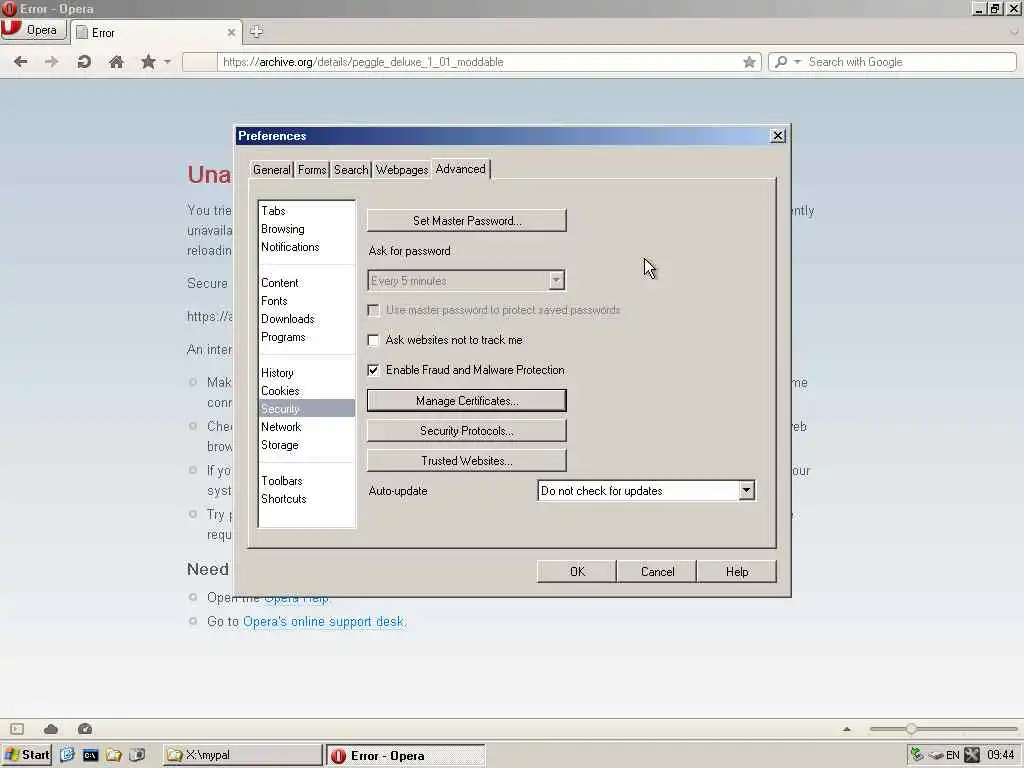Screen dimensions: 1024x768
Task: Switch to the General preferences tab
Action: click(x=272, y=170)
